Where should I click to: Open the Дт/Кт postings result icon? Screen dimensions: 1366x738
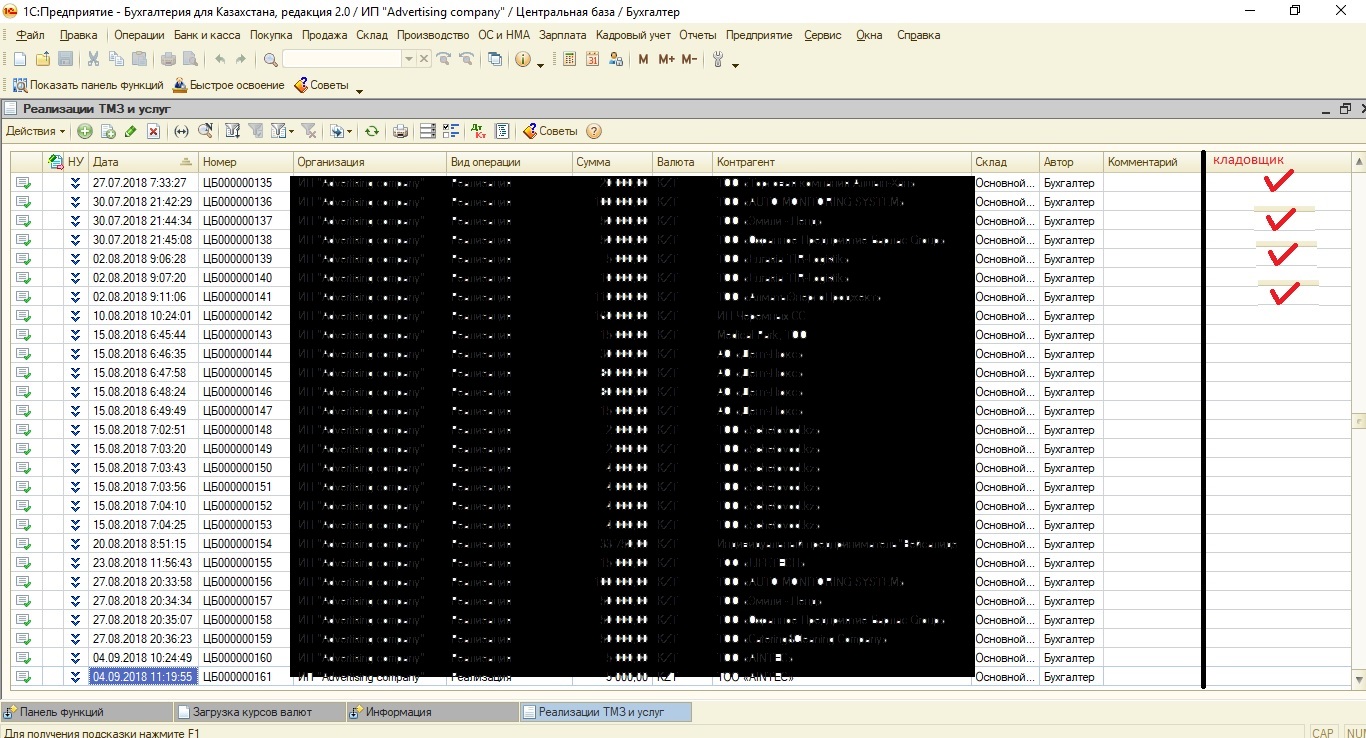point(478,131)
